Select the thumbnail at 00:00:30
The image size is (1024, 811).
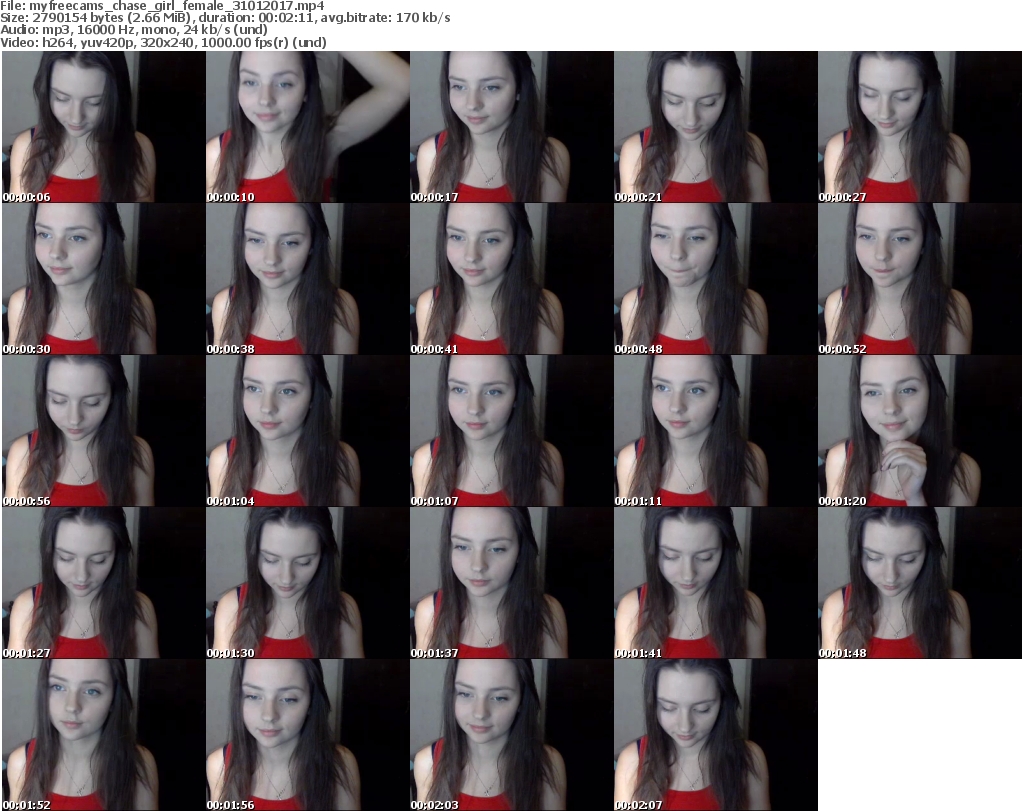tap(104, 279)
